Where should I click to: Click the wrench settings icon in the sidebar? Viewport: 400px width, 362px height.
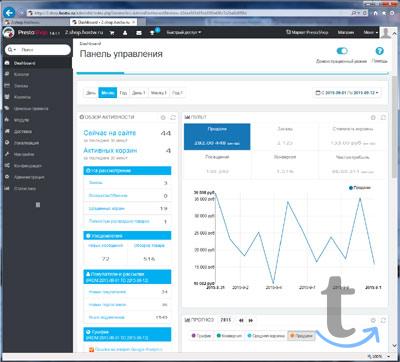point(7,154)
